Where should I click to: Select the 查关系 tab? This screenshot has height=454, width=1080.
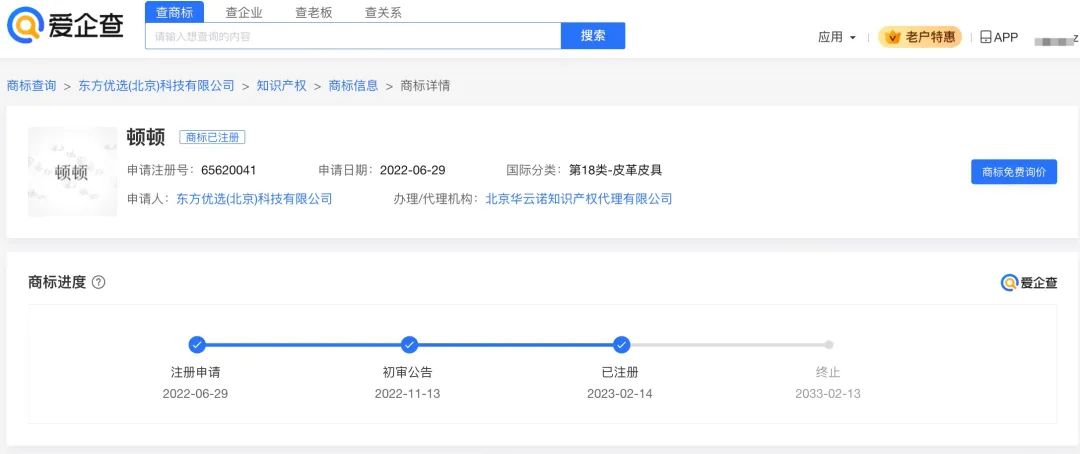[383, 12]
